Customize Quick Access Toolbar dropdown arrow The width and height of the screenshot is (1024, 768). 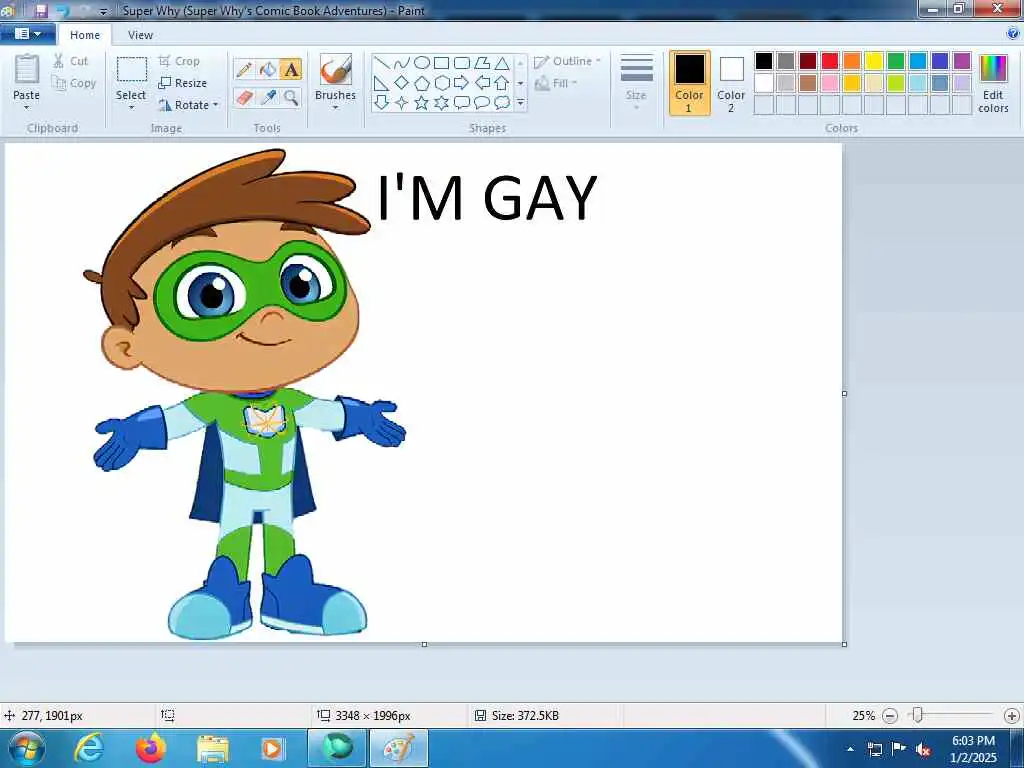[x=103, y=11]
